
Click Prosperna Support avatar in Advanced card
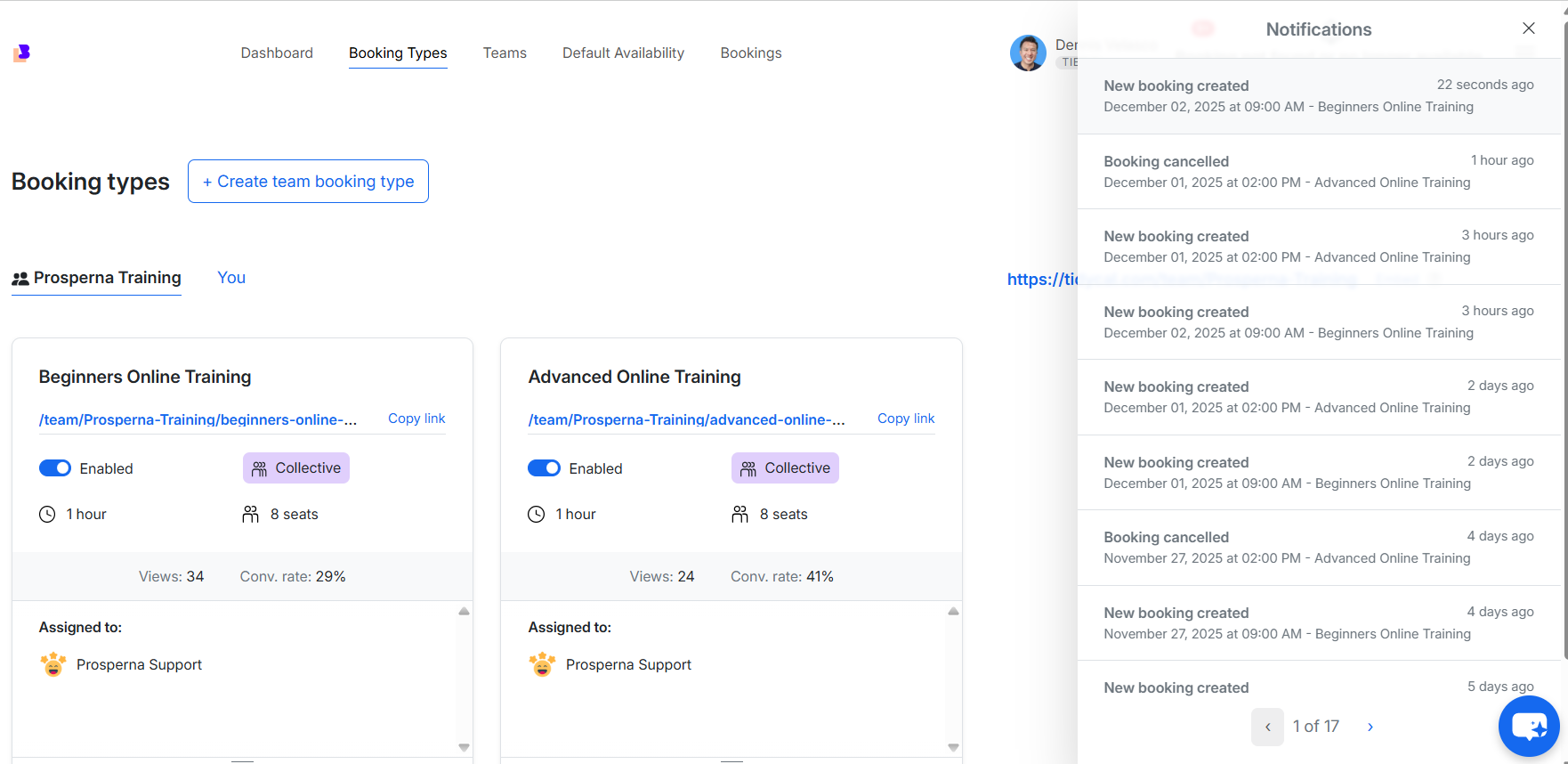click(542, 664)
